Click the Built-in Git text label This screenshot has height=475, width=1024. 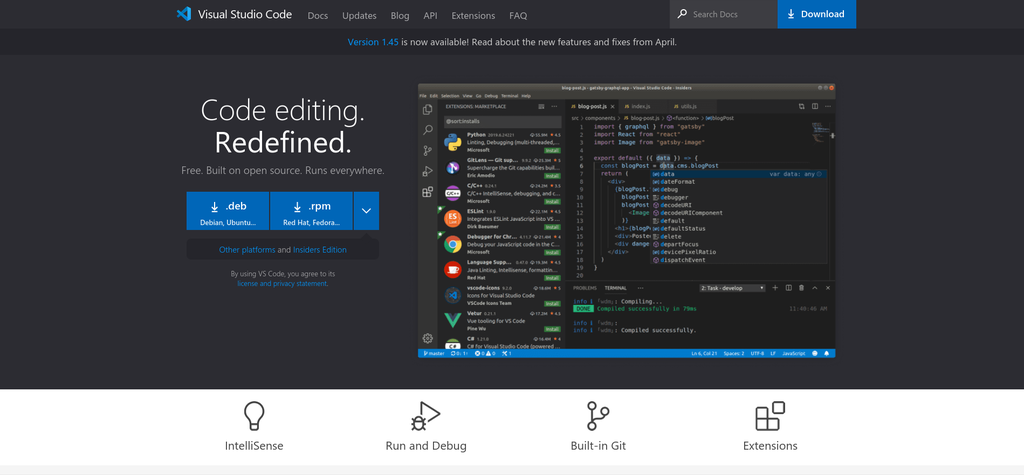click(x=598, y=446)
